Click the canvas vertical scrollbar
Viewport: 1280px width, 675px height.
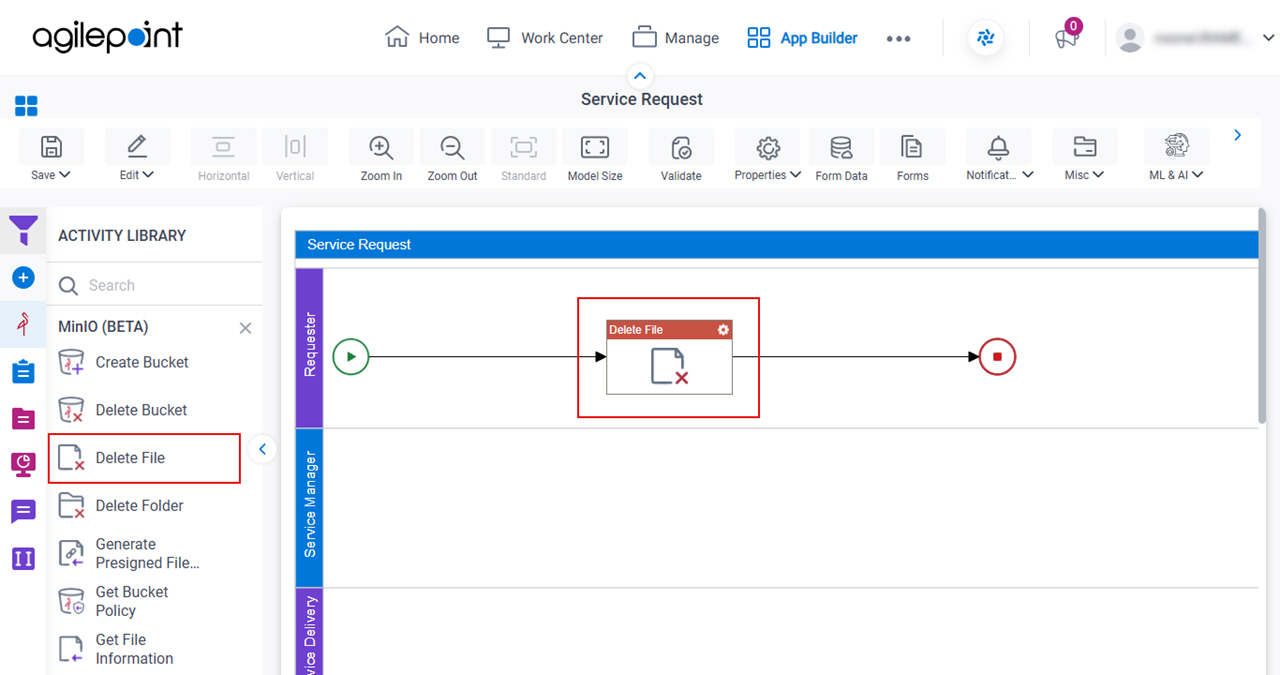click(x=1263, y=315)
